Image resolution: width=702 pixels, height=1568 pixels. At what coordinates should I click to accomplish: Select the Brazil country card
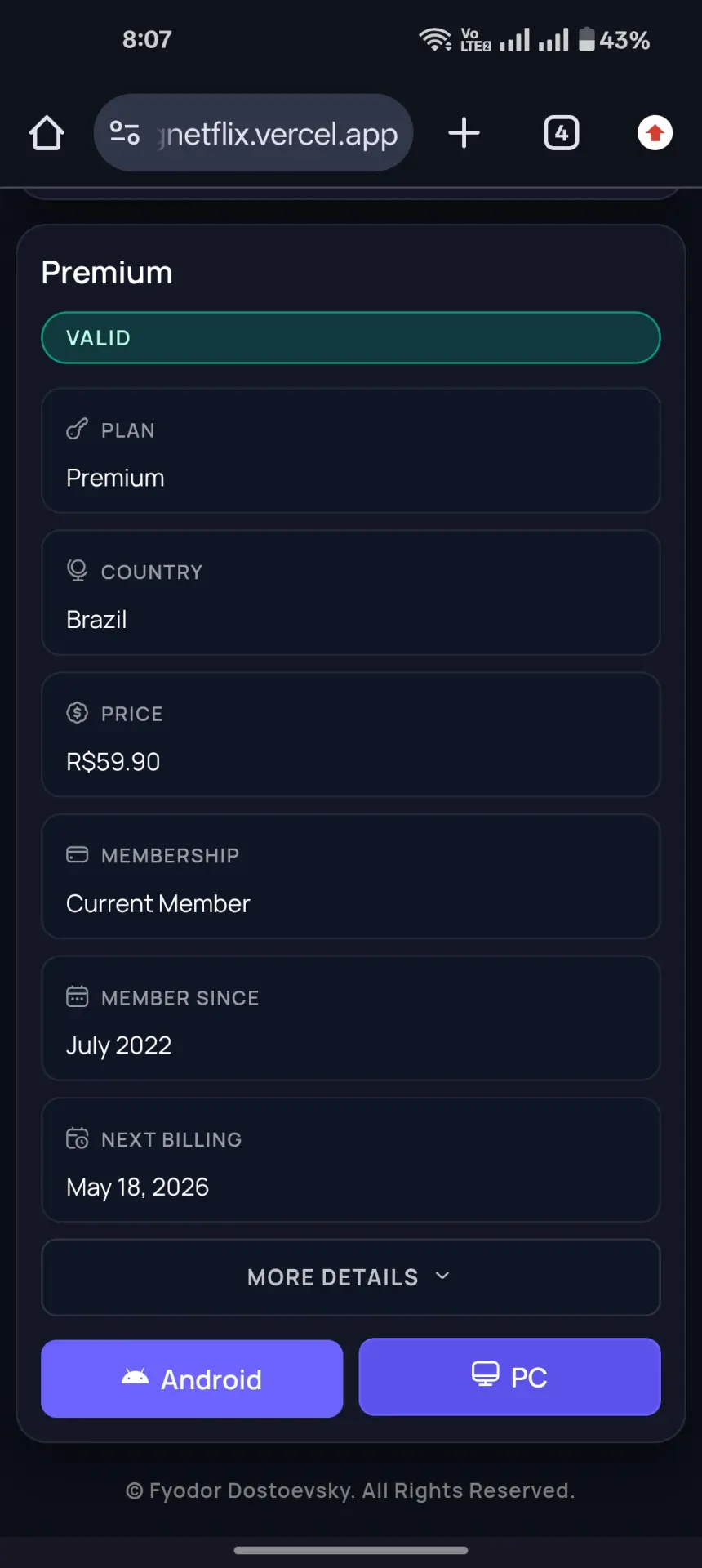[x=351, y=593]
